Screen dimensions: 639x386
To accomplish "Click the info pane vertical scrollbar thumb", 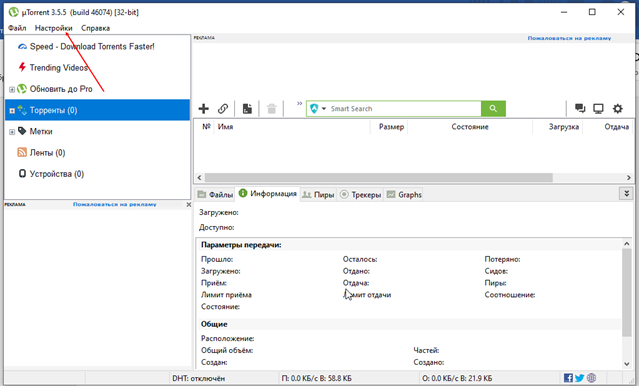I will pos(626,292).
